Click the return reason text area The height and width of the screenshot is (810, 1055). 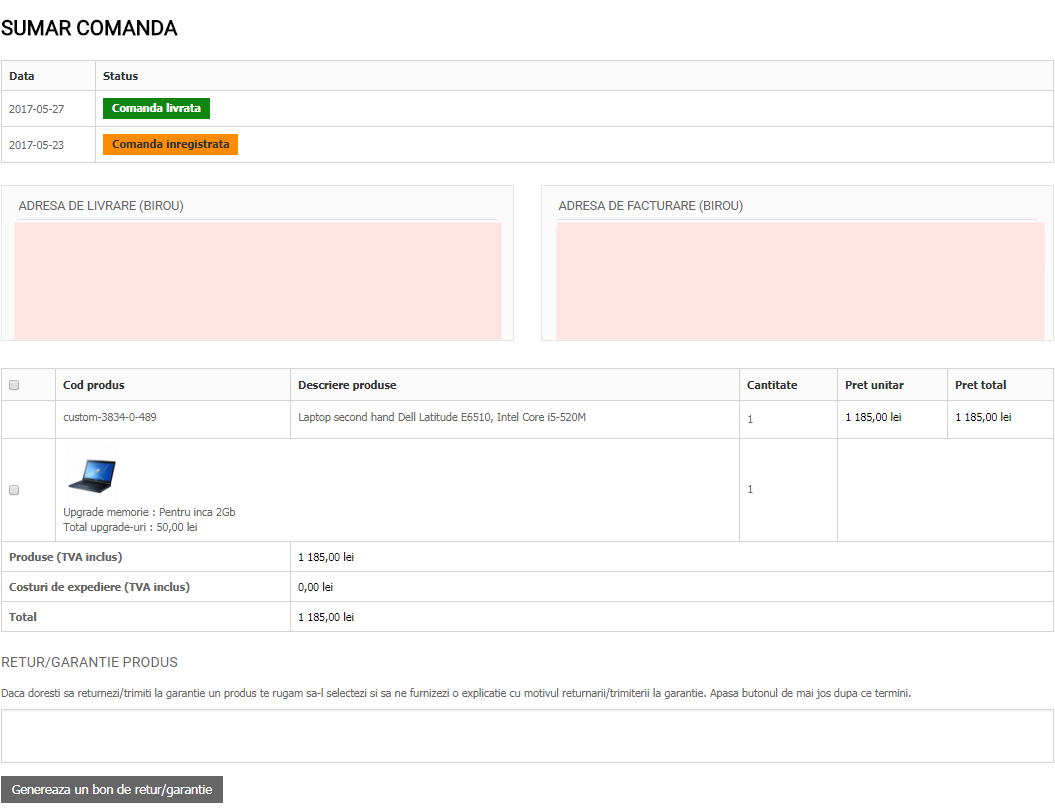527,736
